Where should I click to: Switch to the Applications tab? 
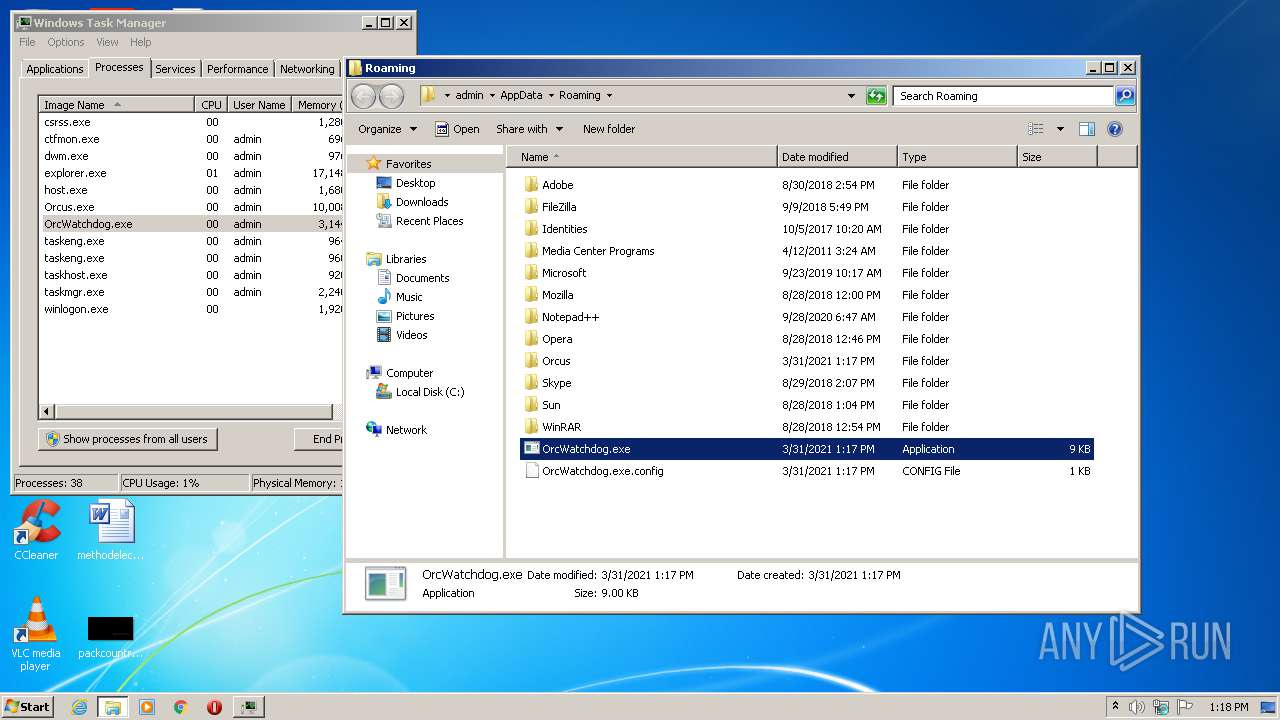55,69
